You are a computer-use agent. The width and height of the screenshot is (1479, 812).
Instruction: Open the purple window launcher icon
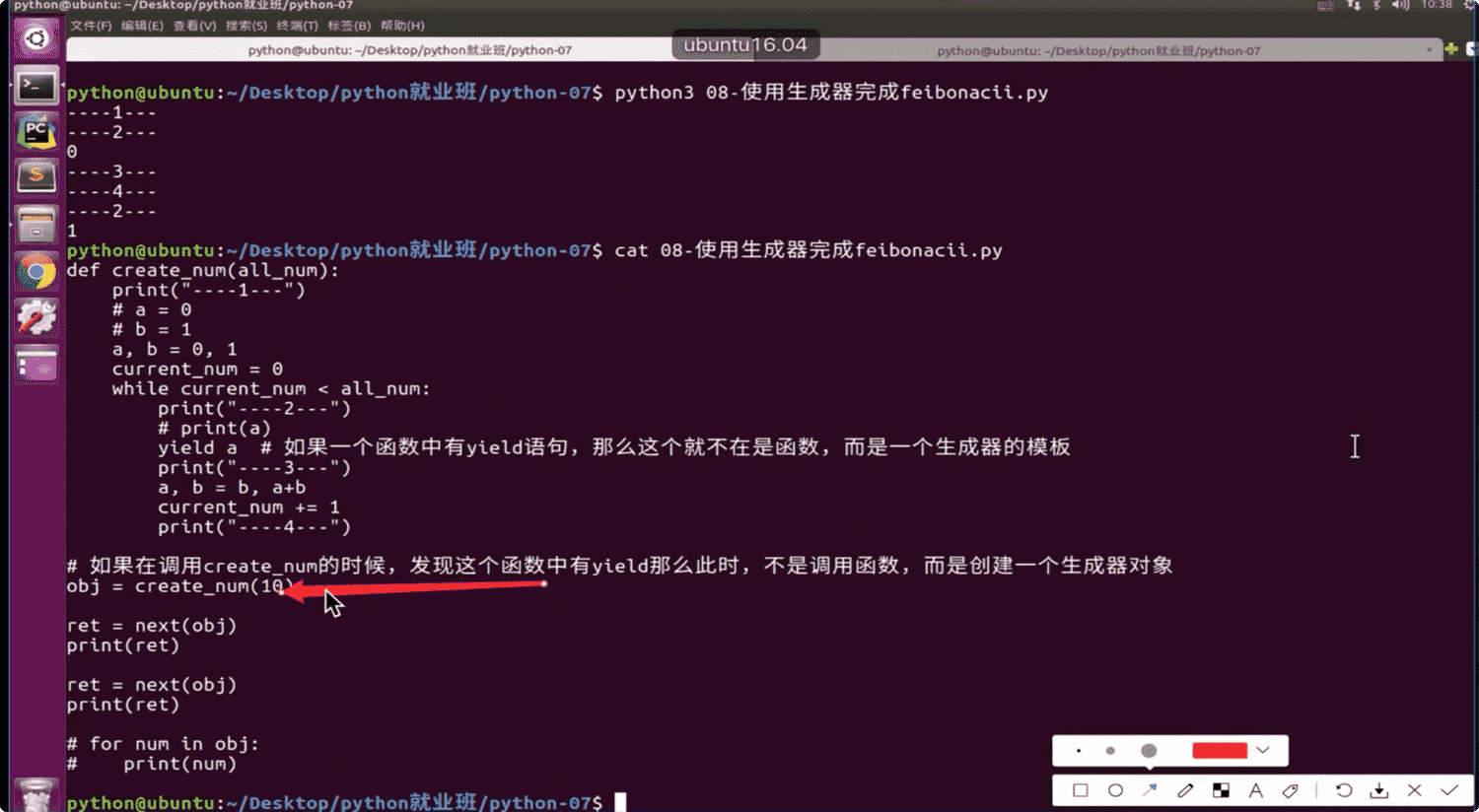[x=36, y=365]
